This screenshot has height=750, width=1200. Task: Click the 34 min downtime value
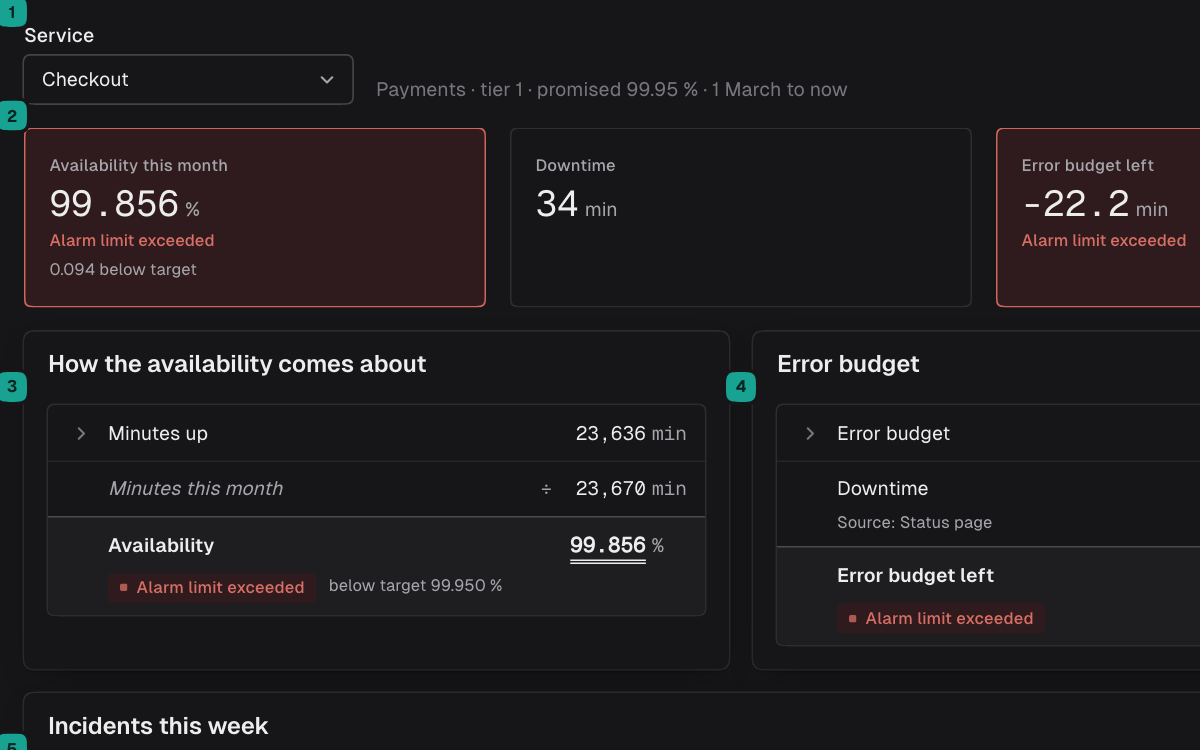pos(576,205)
